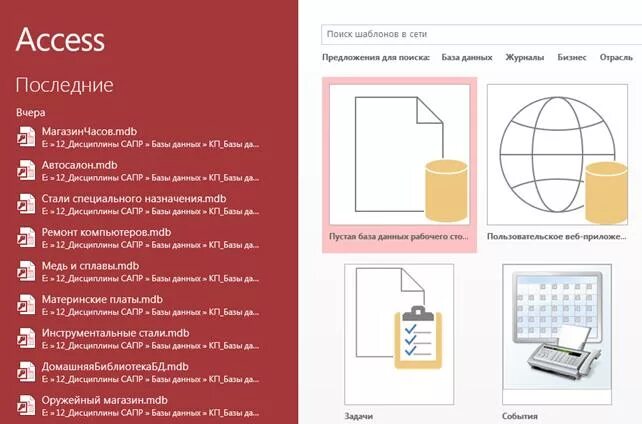This screenshot has height=424, width=642.
Task: Click the file path under Оружейный магазин.mdb
Action: [150, 413]
